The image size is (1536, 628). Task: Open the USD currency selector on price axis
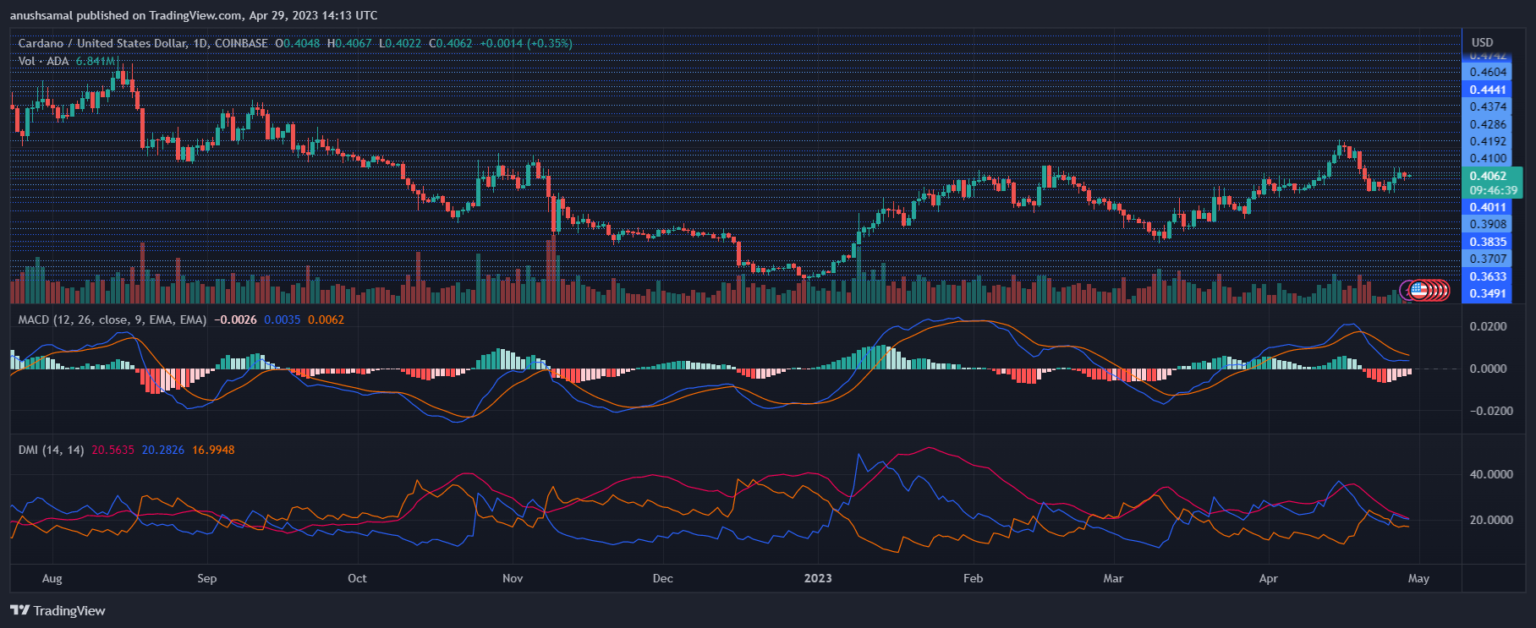pos(1482,42)
